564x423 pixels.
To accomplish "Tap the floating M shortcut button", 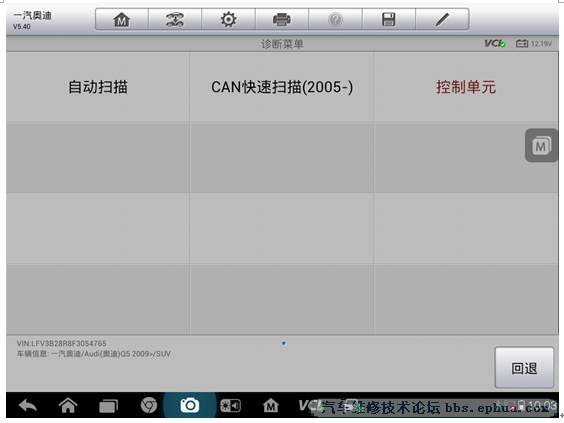I will (x=541, y=146).
